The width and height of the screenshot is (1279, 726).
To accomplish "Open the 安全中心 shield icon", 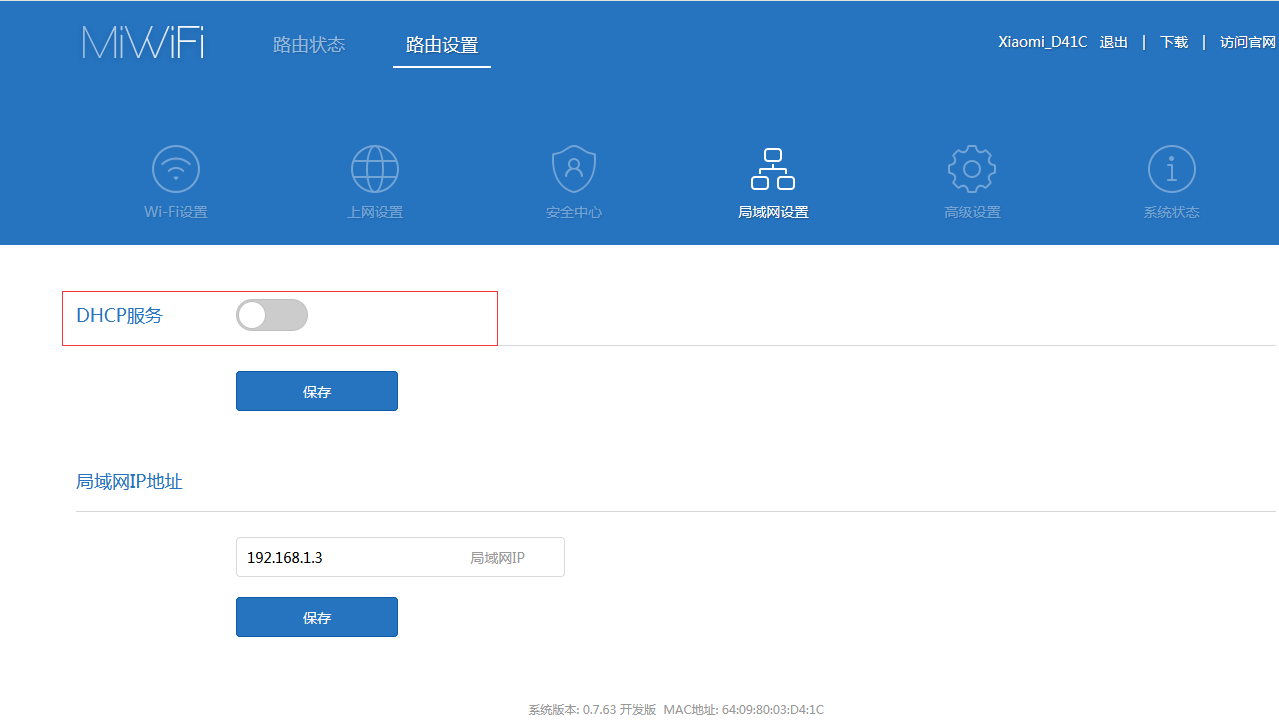I will coord(574,170).
